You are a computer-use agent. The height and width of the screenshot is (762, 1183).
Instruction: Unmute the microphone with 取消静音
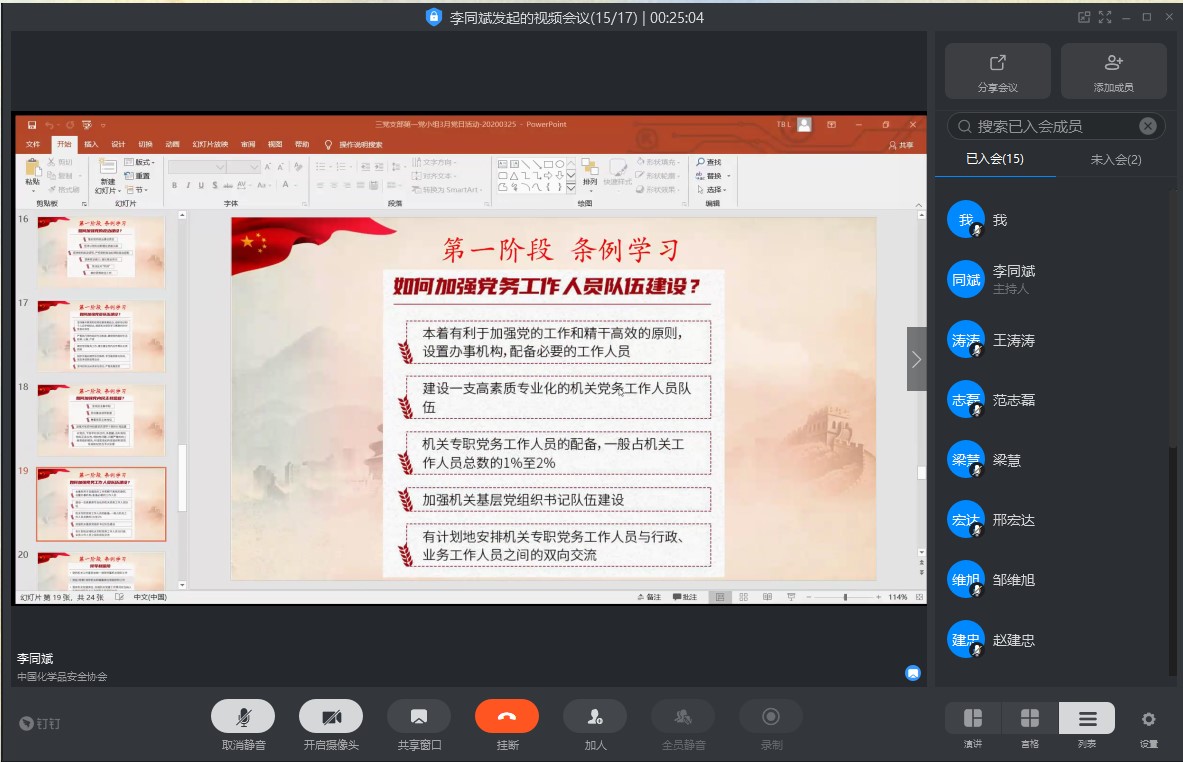click(x=243, y=716)
